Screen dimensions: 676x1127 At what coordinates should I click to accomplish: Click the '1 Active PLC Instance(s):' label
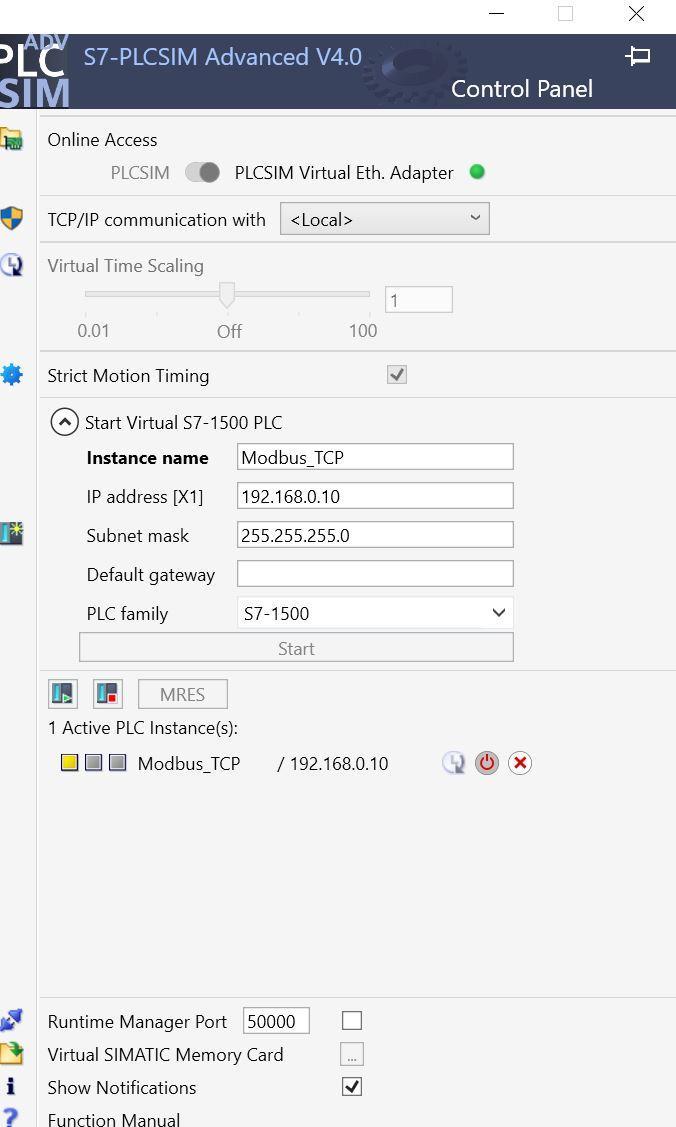click(x=143, y=727)
